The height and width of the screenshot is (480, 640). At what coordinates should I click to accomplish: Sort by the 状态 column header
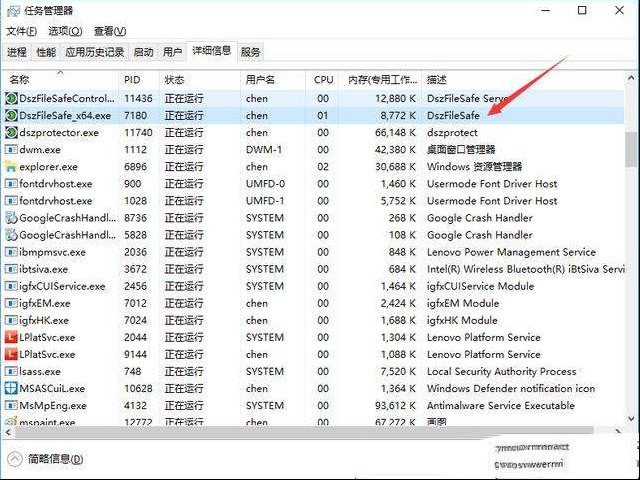click(200, 80)
